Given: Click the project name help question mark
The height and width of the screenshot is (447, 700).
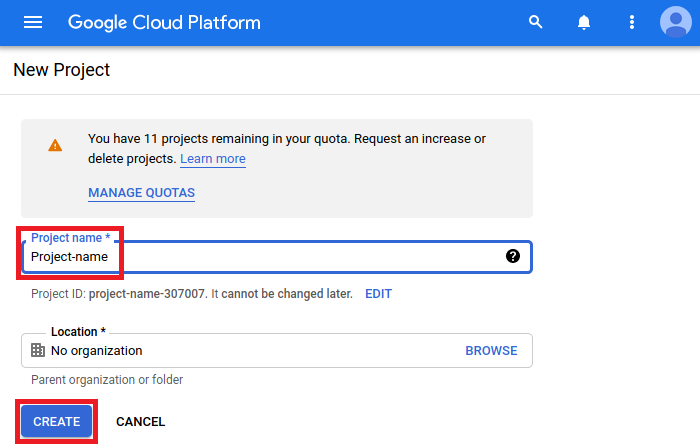Looking at the screenshot, I should tap(513, 256).
